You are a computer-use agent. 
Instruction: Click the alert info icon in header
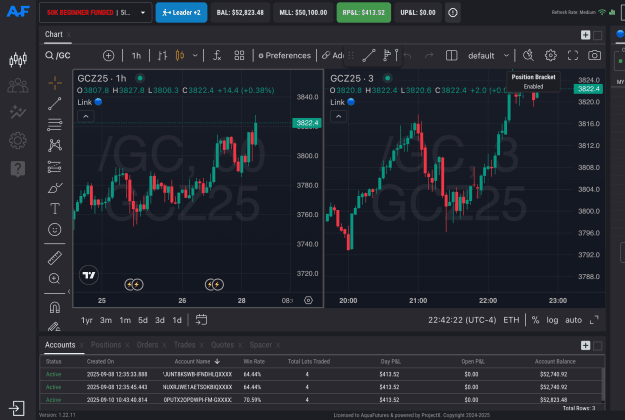453,13
